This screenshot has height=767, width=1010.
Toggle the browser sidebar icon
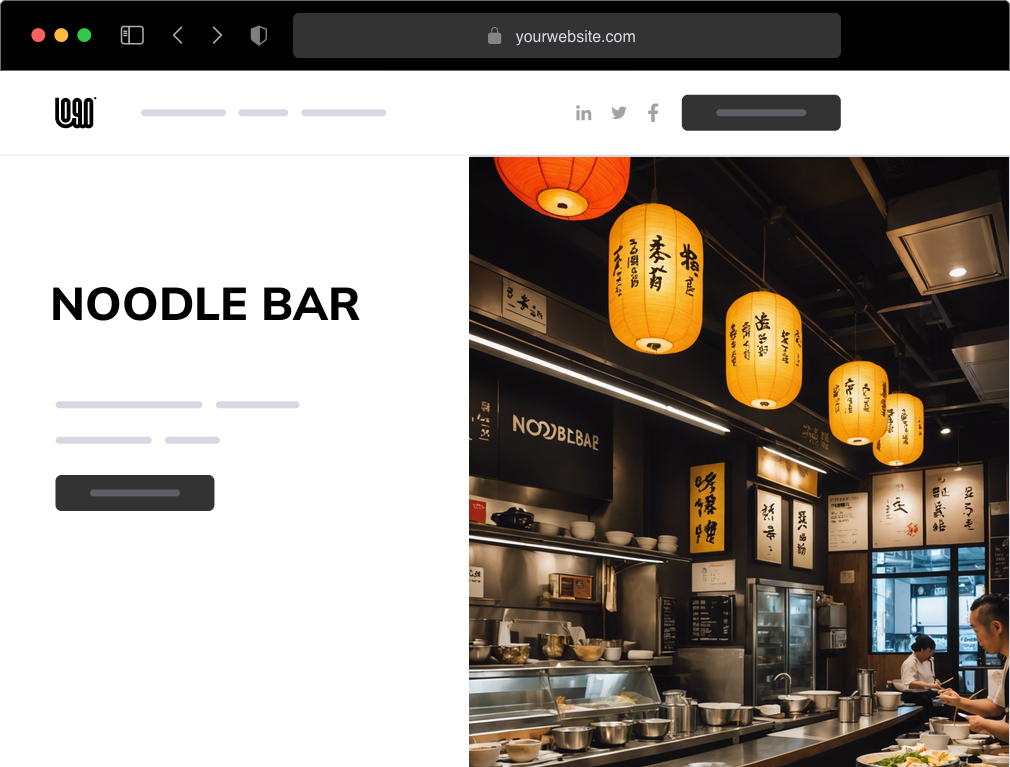tap(132, 35)
